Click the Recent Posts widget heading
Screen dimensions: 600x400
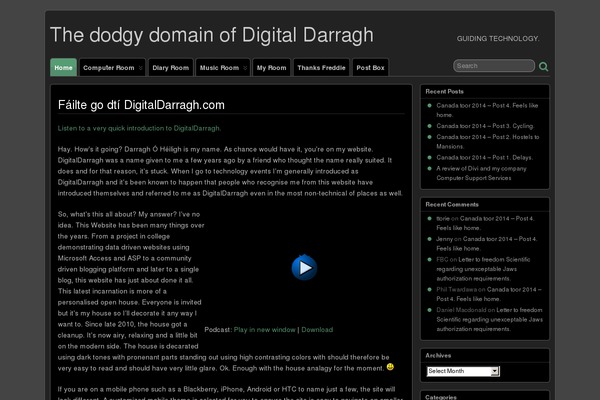[444, 91]
